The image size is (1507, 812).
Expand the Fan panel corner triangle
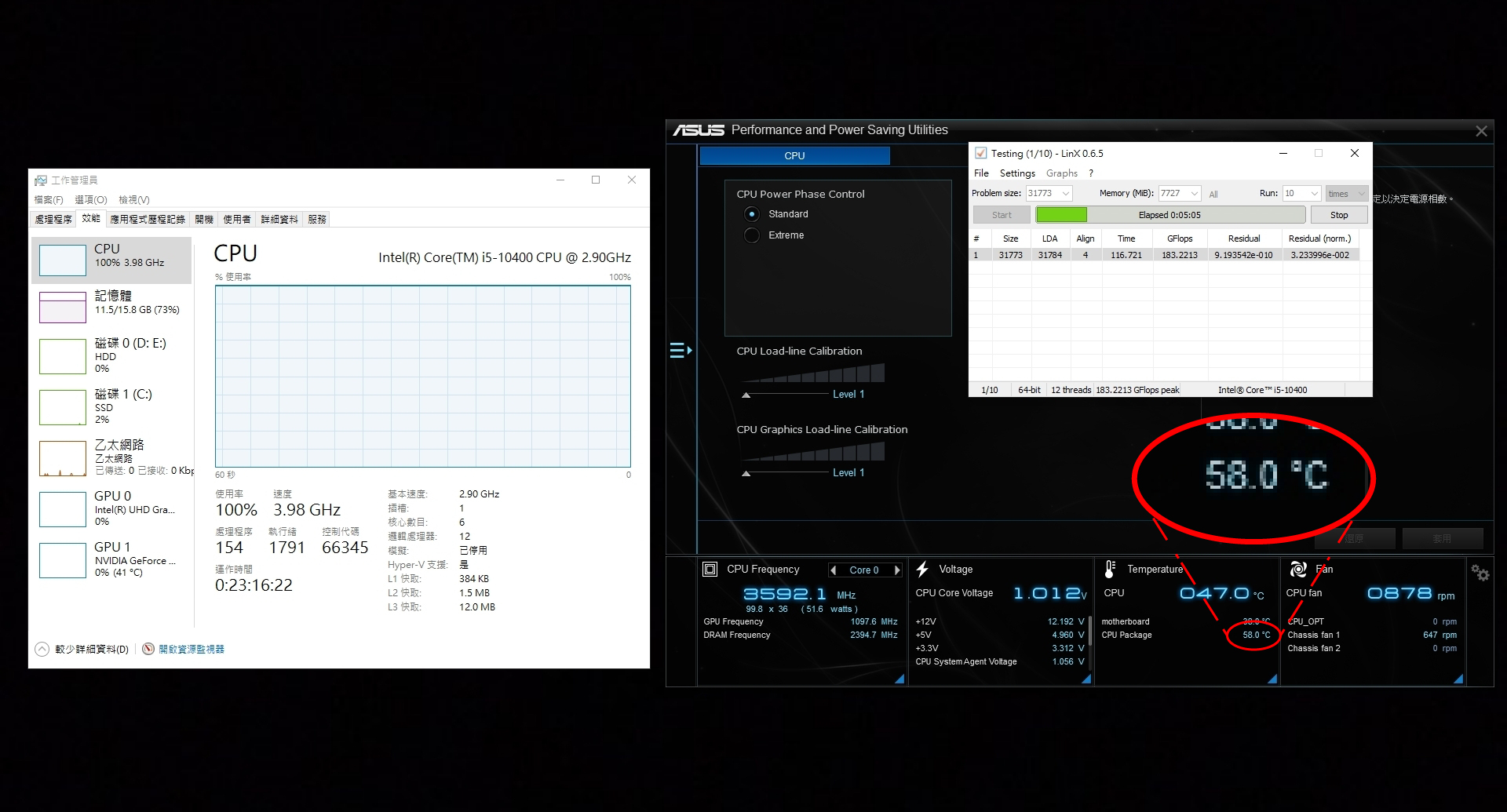coord(1458,679)
